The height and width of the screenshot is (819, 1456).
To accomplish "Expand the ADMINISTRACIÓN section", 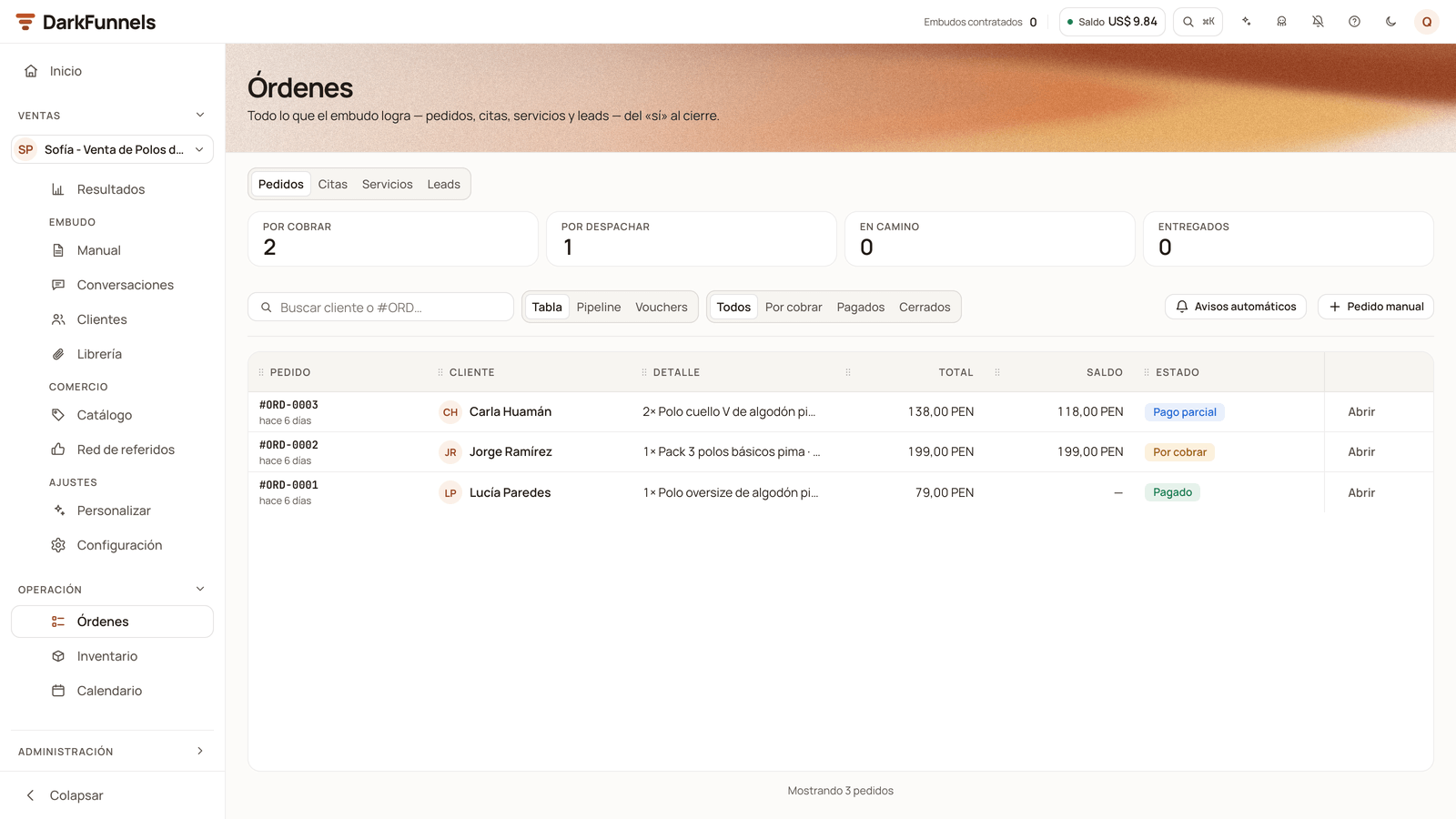I will point(112,752).
